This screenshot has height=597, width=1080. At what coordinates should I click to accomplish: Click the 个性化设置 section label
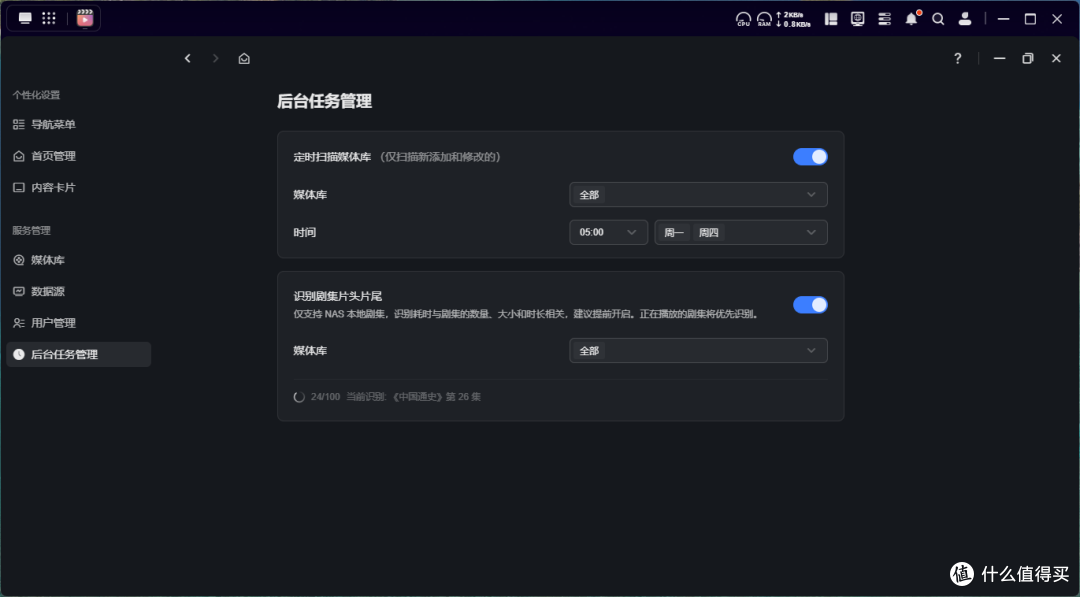[x=36, y=95]
